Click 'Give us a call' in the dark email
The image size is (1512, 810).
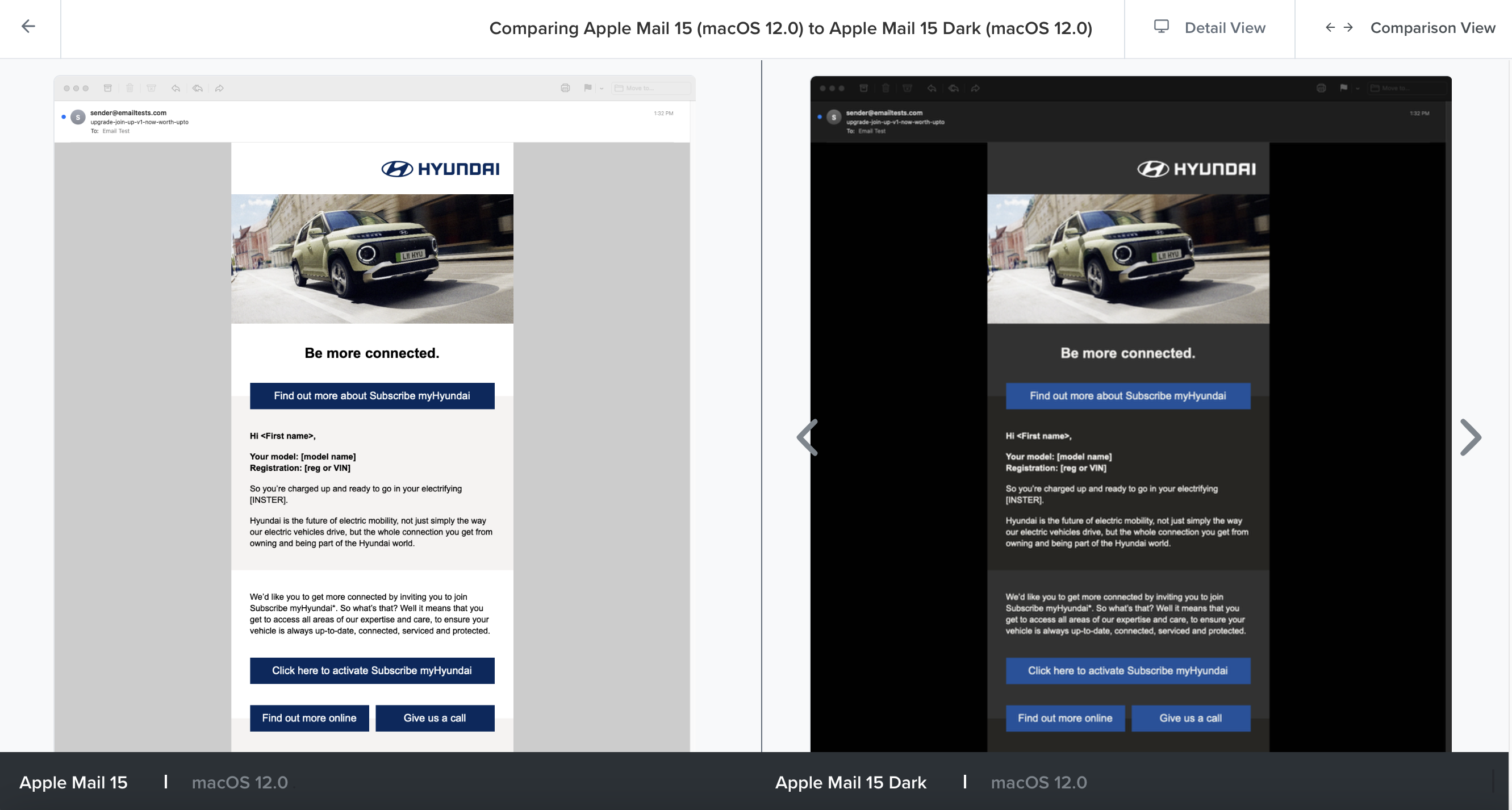pyautogui.click(x=1191, y=719)
